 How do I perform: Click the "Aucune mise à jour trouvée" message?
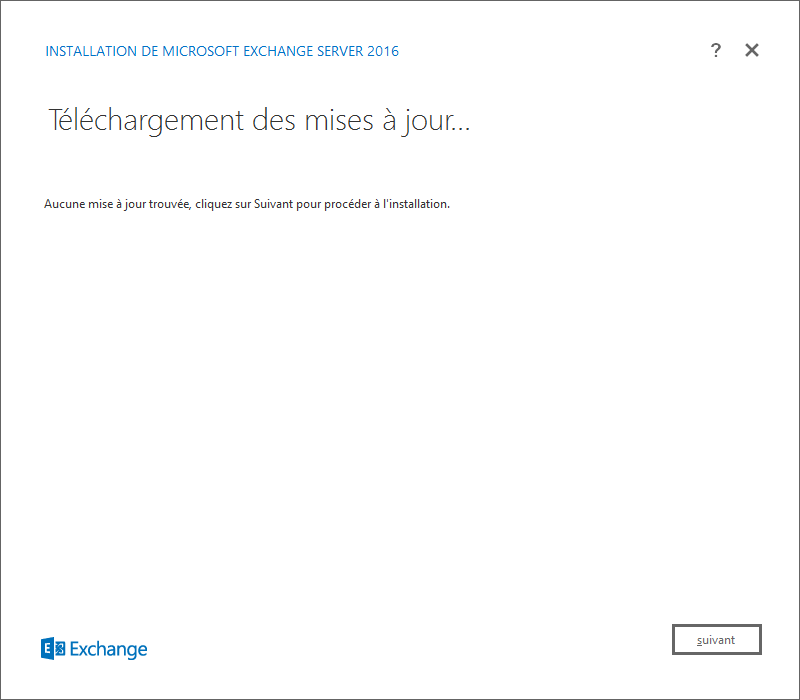[x=247, y=204]
